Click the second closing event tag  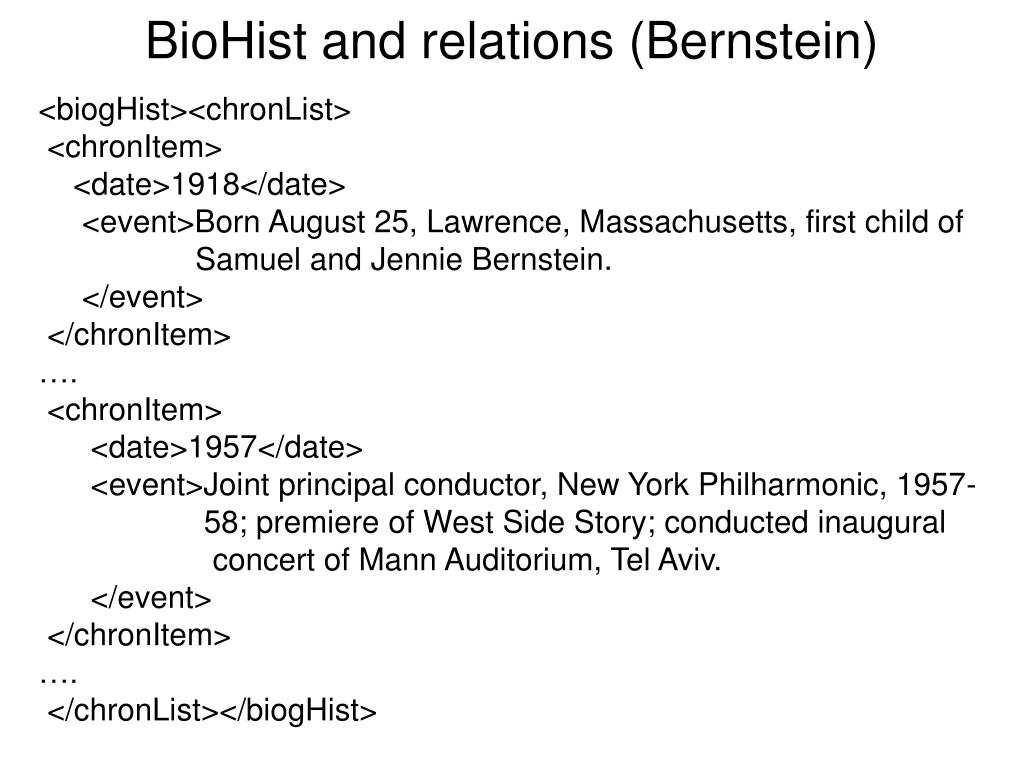point(151,598)
